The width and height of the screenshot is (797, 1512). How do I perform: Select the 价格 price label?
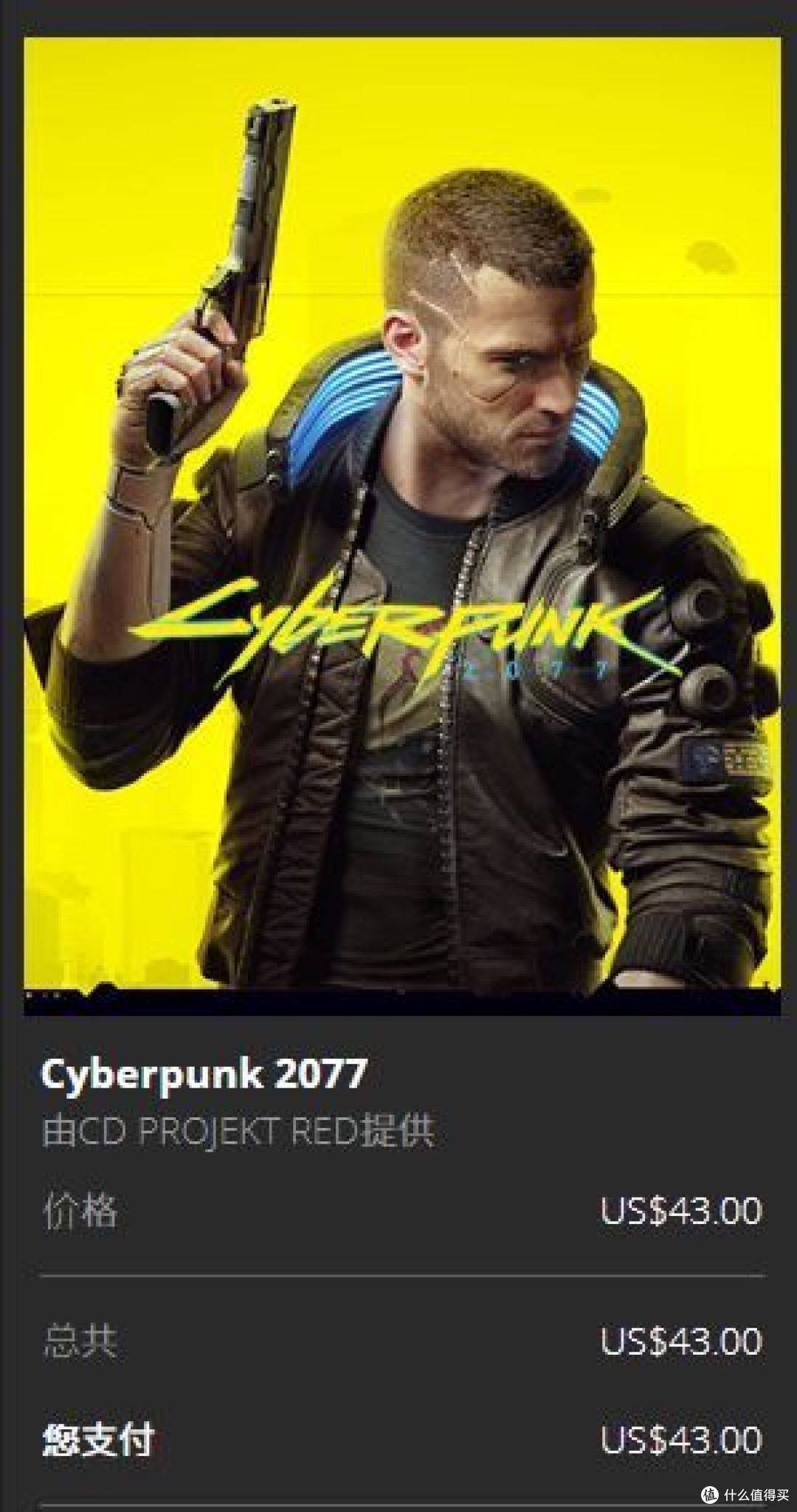(80, 1212)
